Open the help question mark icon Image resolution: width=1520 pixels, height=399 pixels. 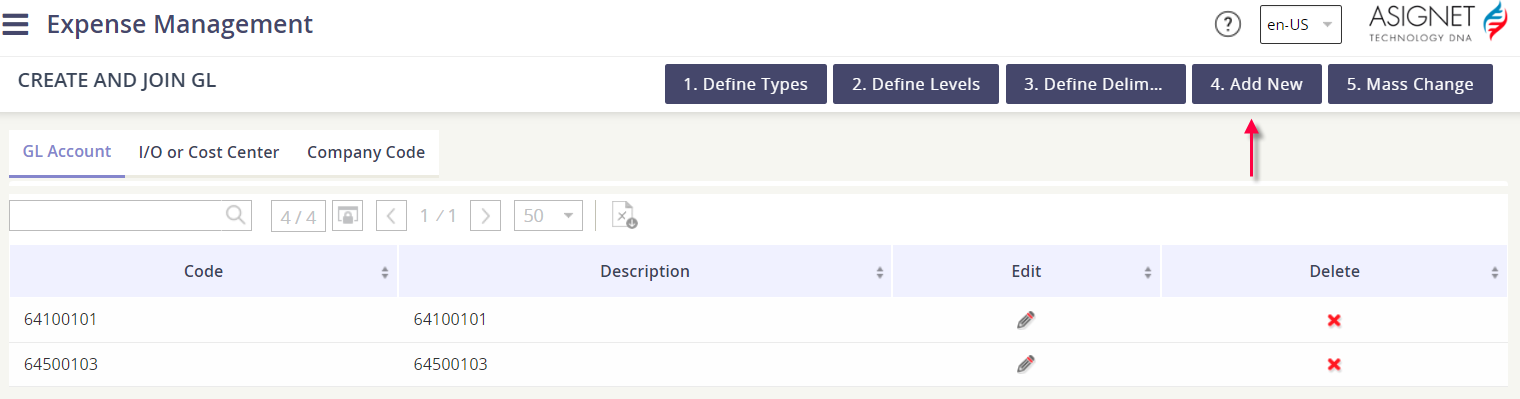(1227, 25)
